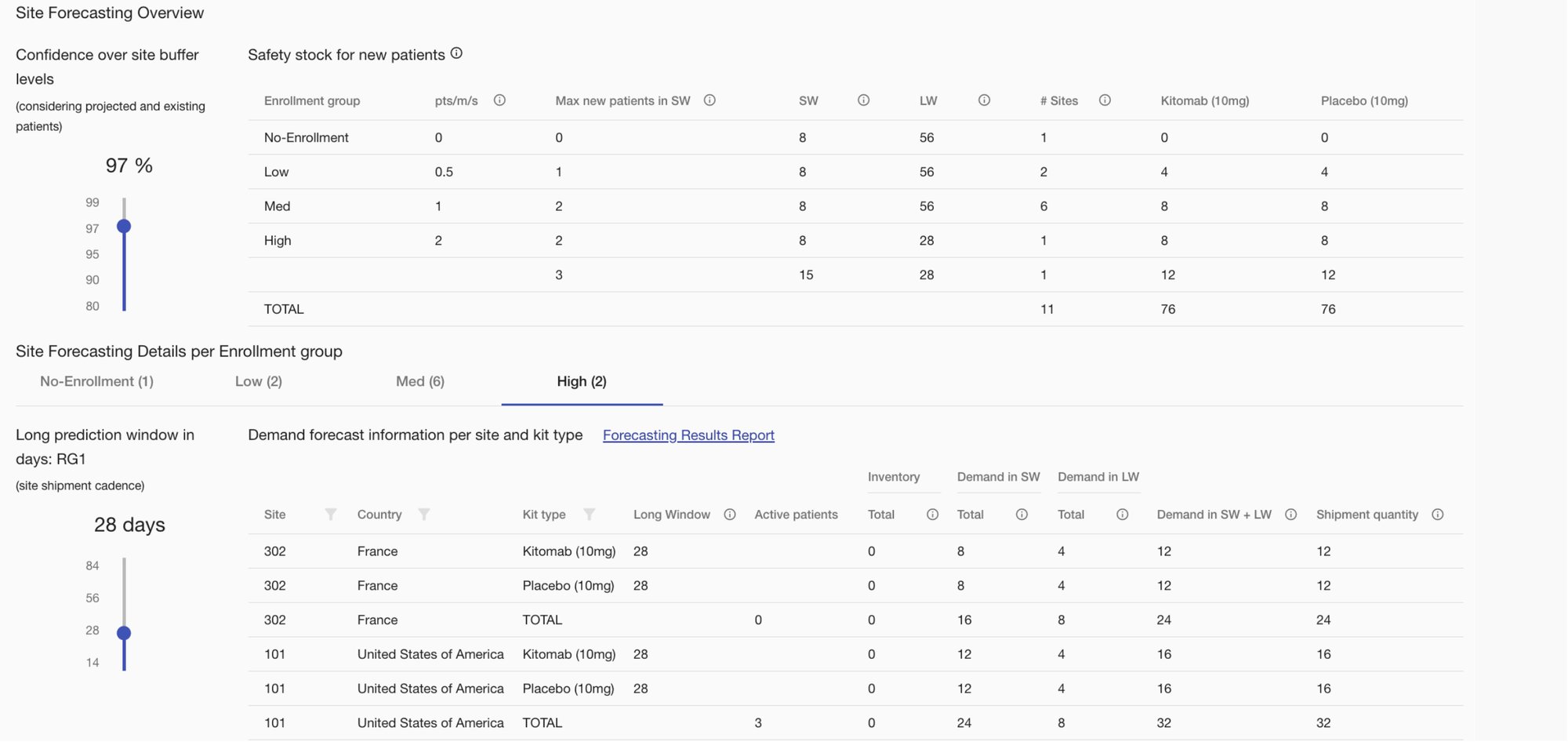Click info icon next to Shipment quantity
Screen dimensions: 1568x742
pyautogui.click(x=1437, y=515)
